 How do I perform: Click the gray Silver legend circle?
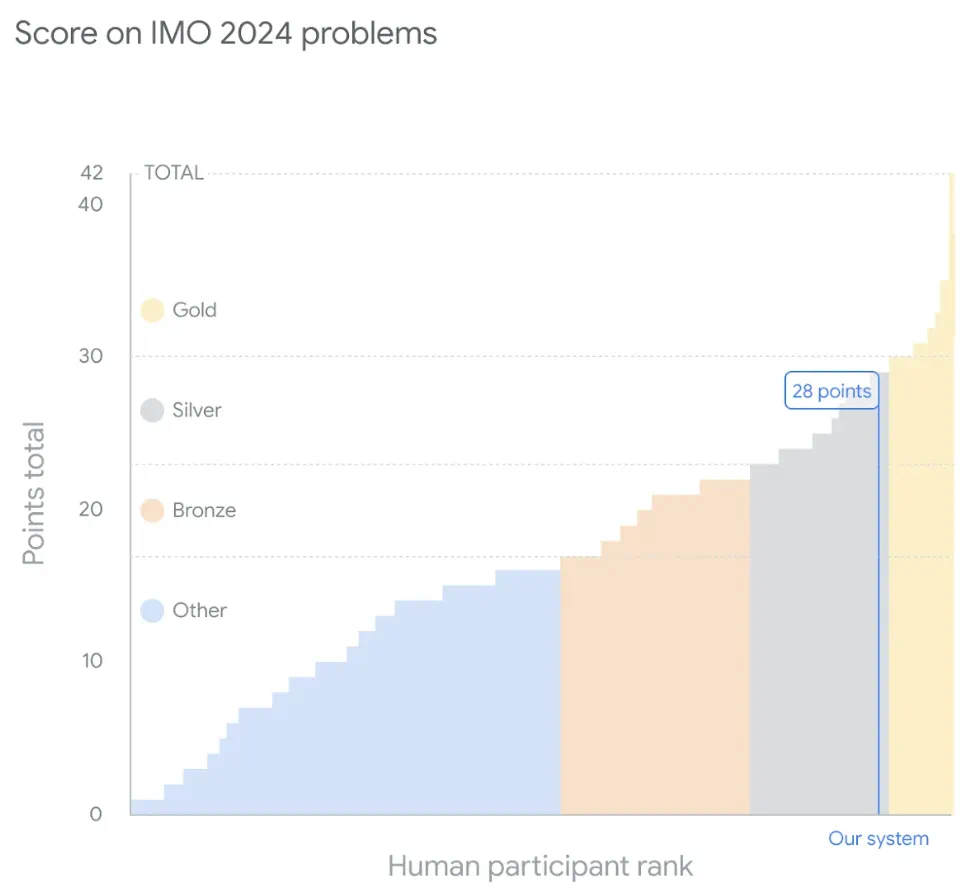pos(152,410)
